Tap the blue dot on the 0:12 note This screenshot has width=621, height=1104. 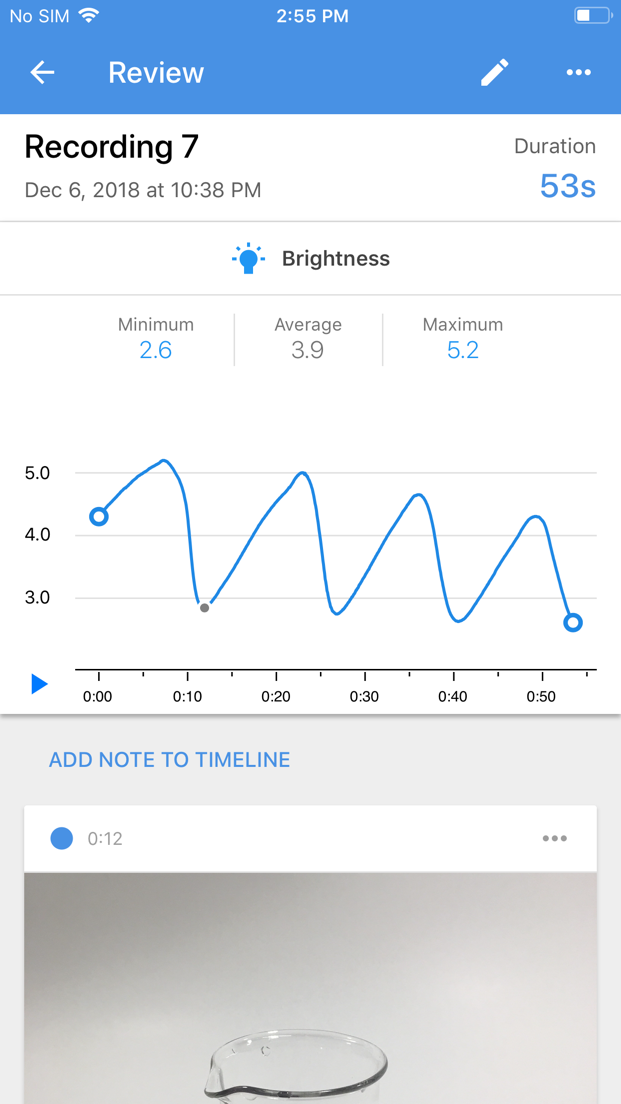pos(62,838)
